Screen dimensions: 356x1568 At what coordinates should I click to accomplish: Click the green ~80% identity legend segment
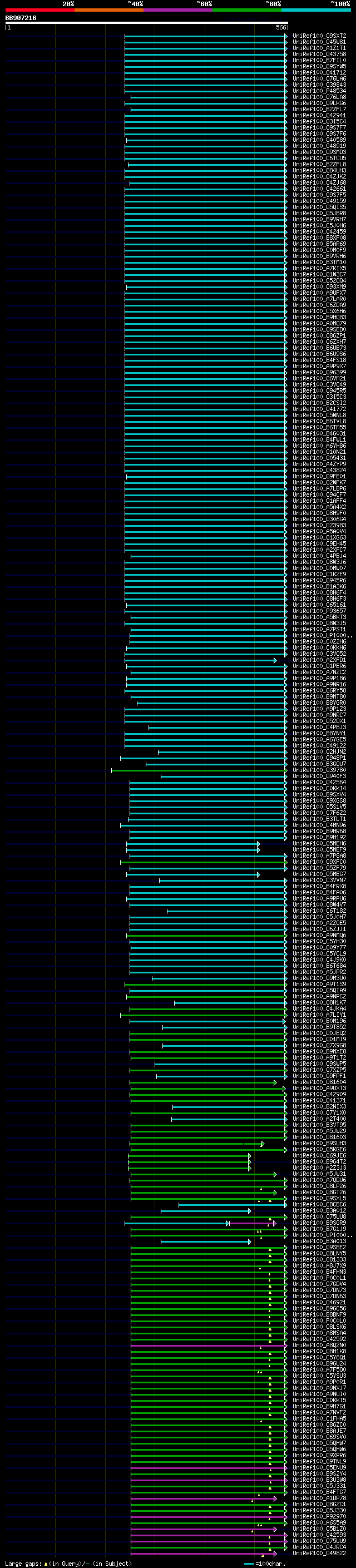tap(247, 10)
